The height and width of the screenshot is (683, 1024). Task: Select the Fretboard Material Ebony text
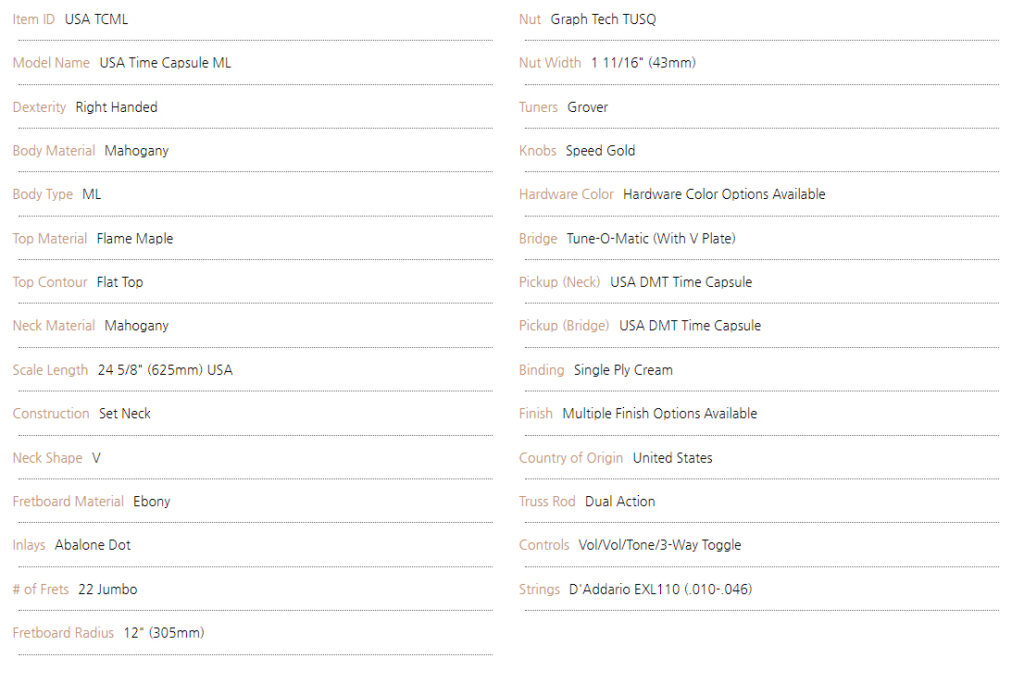152,501
